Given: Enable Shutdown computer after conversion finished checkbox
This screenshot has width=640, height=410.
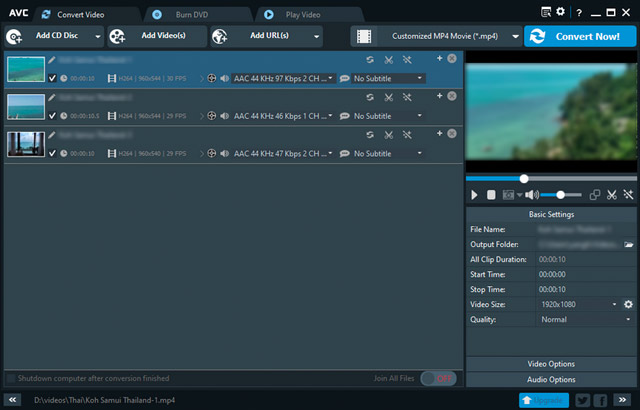Looking at the screenshot, I should coord(11,378).
